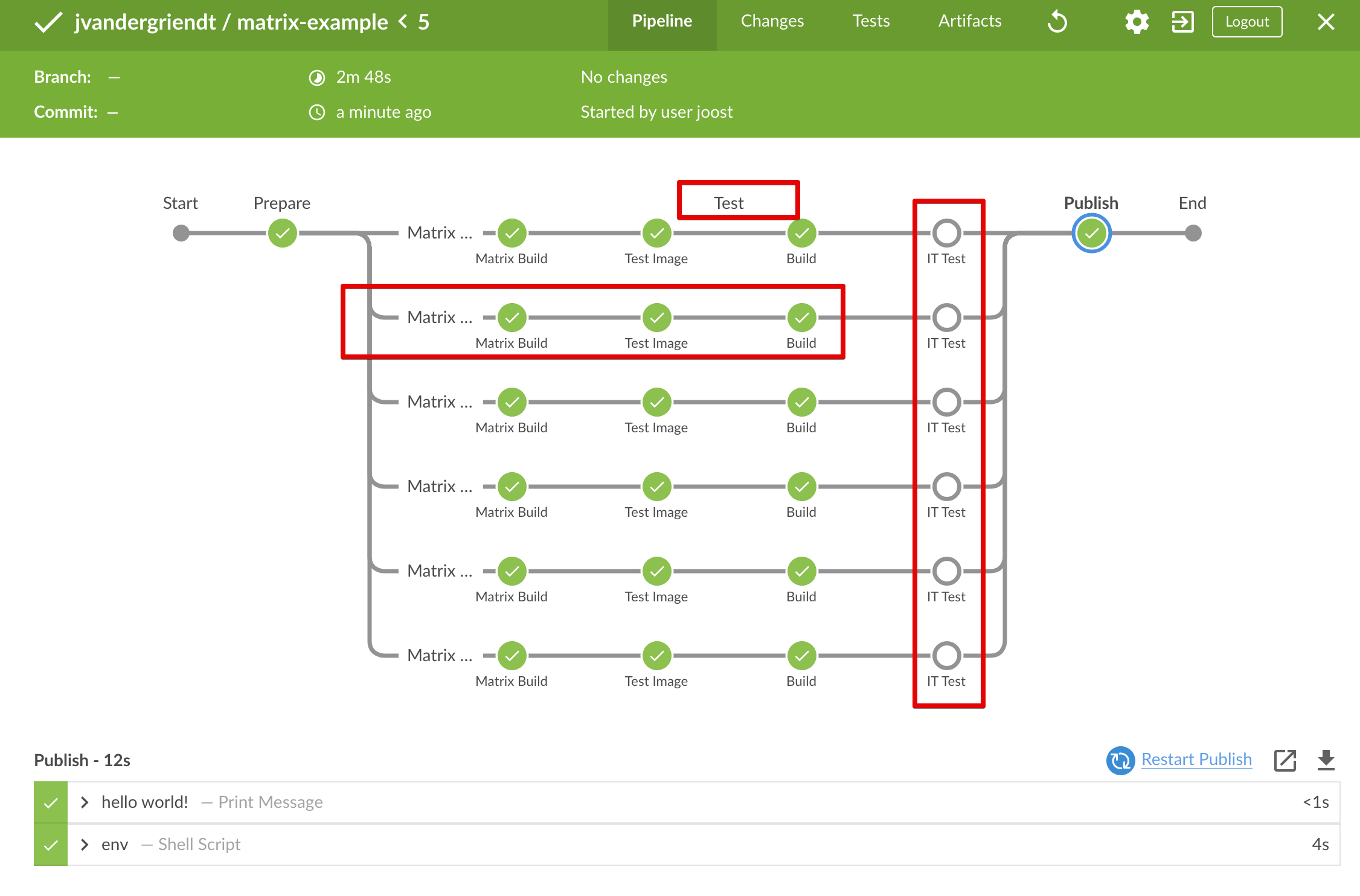The image size is (1360, 896).
Task: Select the second Matrix Build node
Action: coord(511,317)
